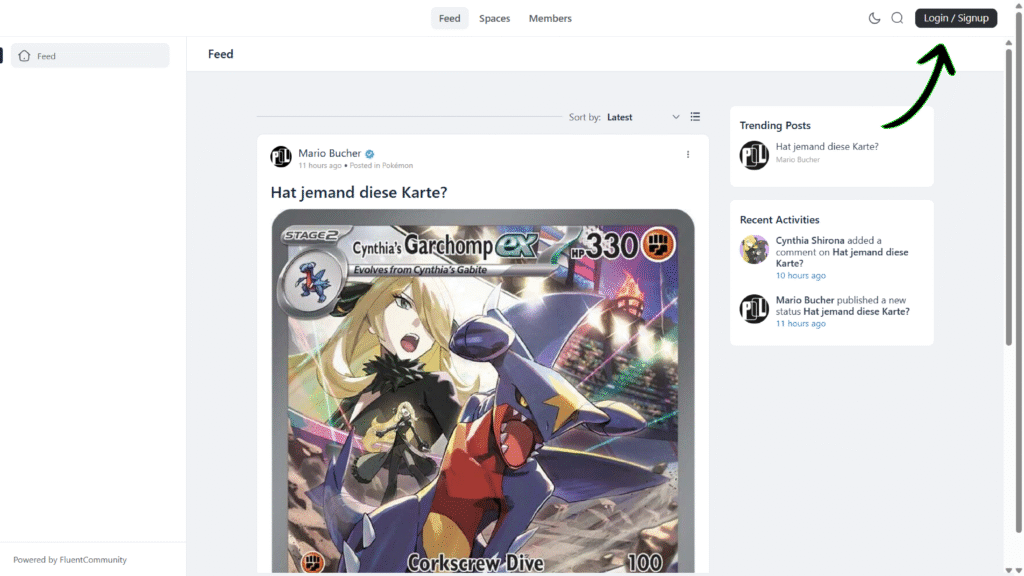Open the post linked in Cynthia's comment activity
The height and width of the screenshot is (576, 1024).
click(x=842, y=258)
